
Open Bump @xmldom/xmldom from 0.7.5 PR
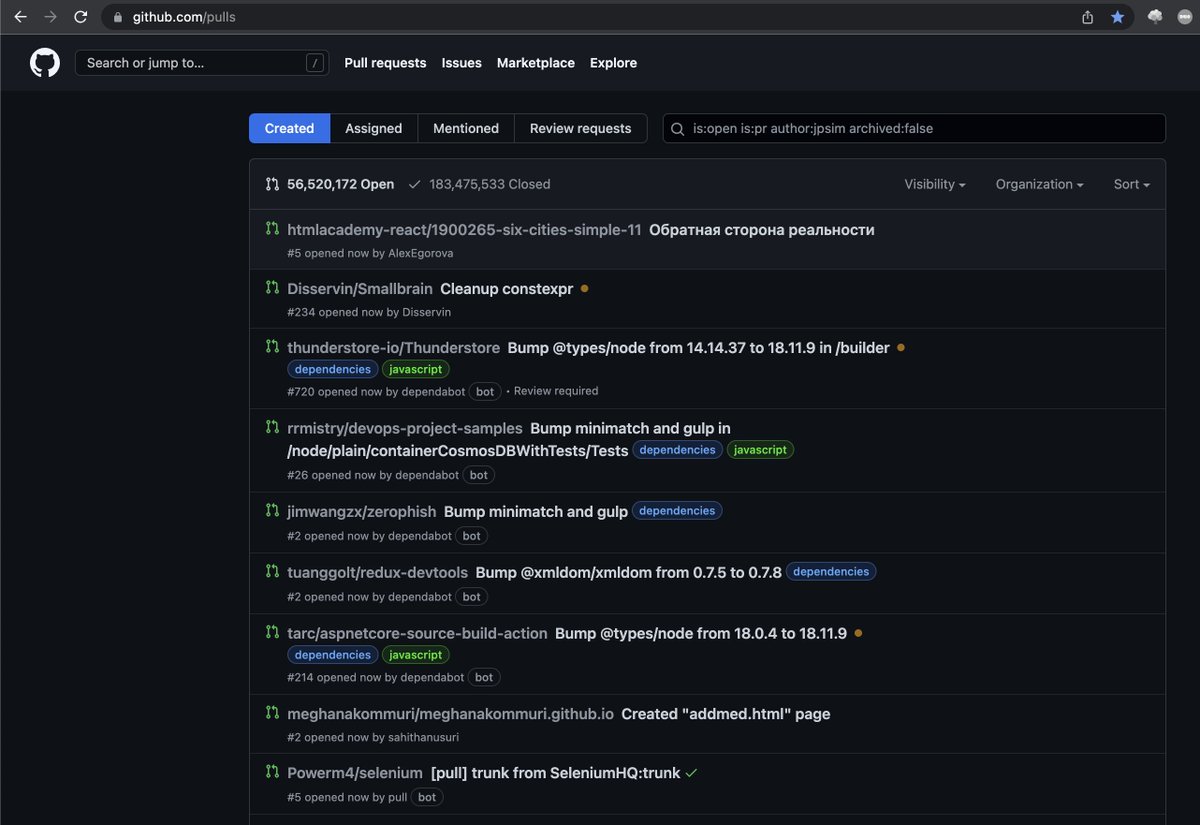click(629, 573)
